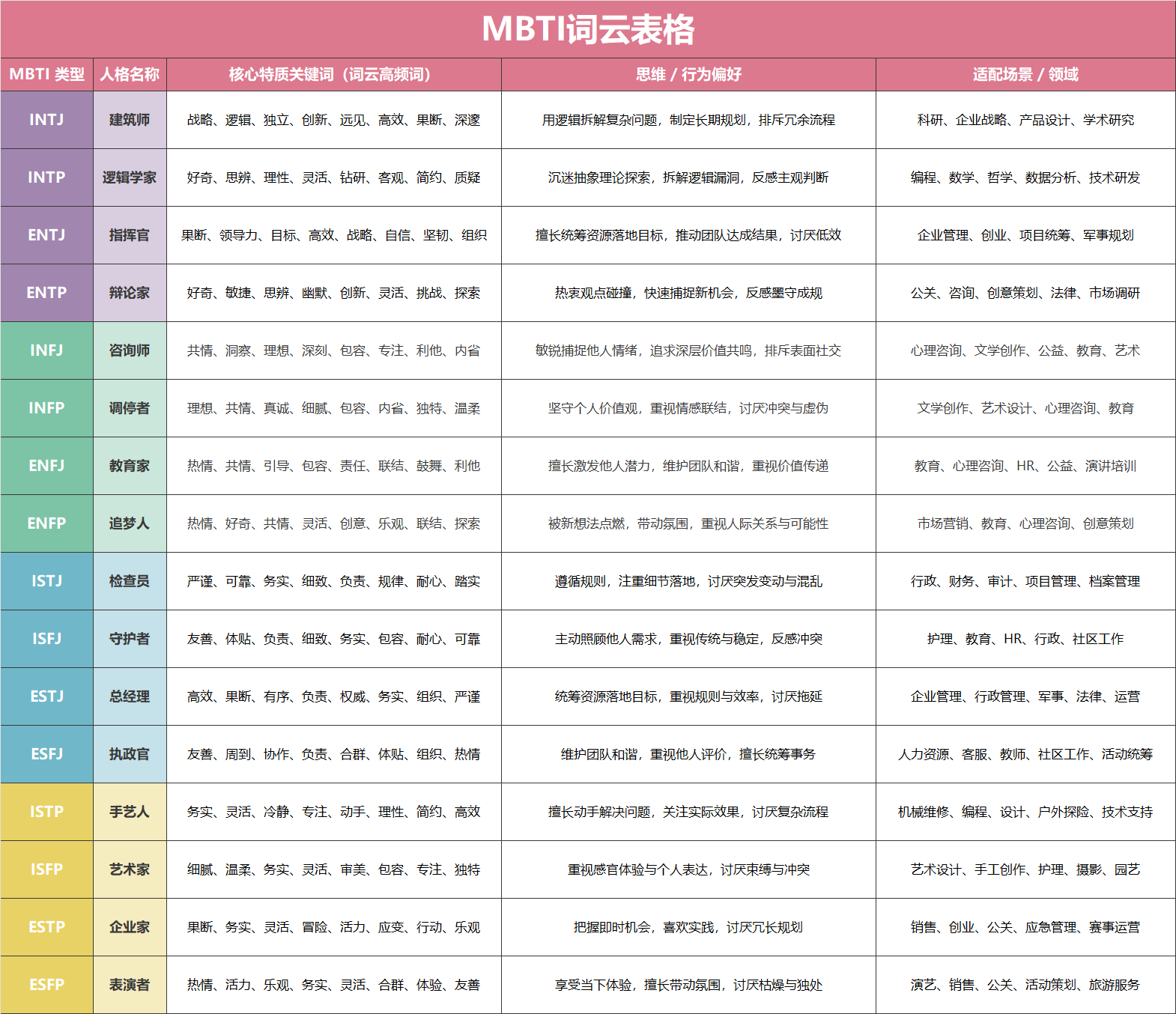Screen dimensions: 1176x1014
Task: Select the 逻辑学家 personality name cell
Action: pyautogui.click(x=130, y=177)
